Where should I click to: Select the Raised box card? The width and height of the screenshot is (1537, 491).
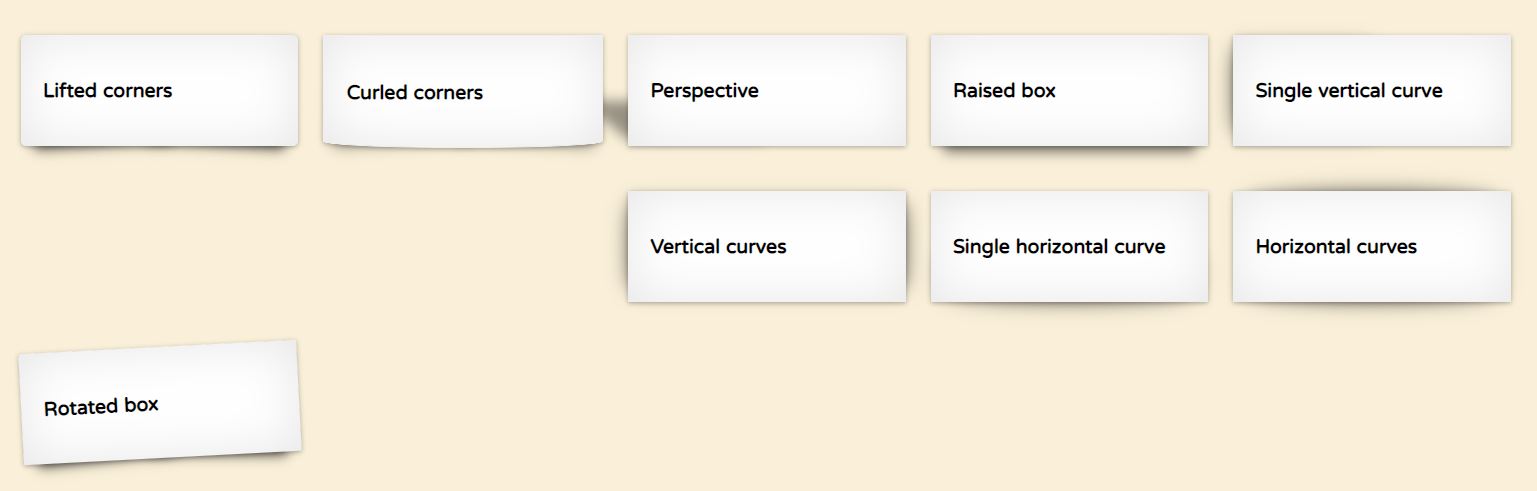point(1069,90)
